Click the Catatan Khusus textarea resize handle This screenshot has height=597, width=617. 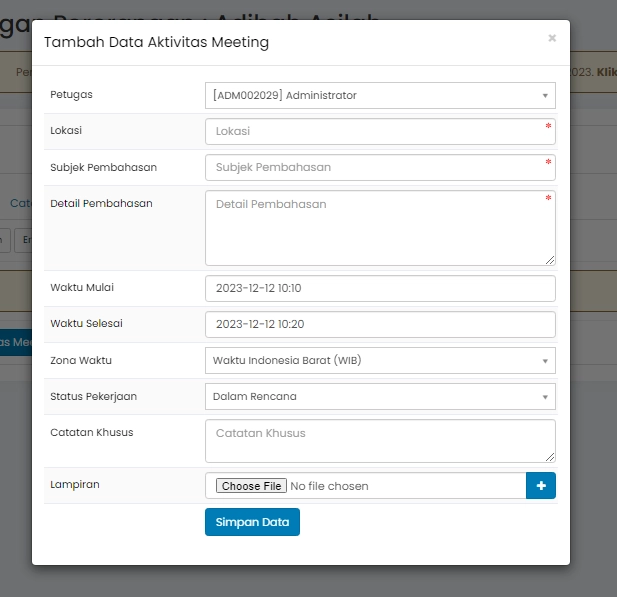coord(550,457)
